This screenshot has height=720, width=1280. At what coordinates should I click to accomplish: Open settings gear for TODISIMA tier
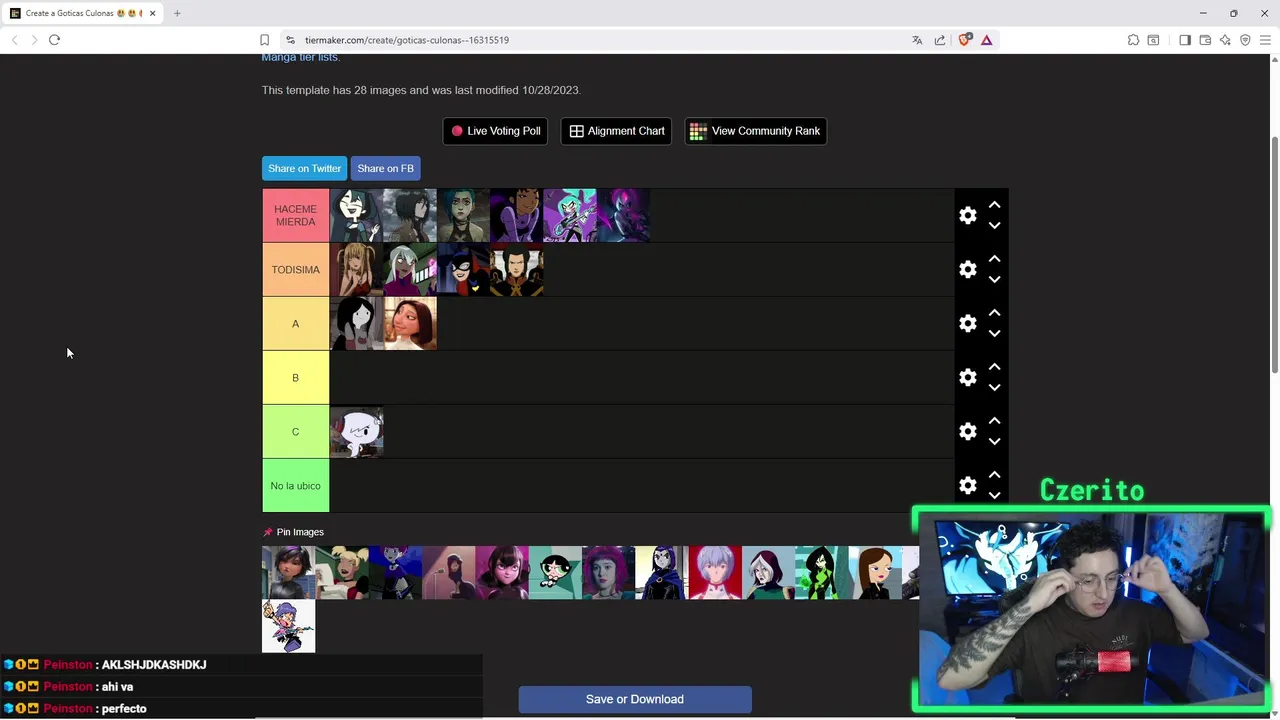(967, 269)
